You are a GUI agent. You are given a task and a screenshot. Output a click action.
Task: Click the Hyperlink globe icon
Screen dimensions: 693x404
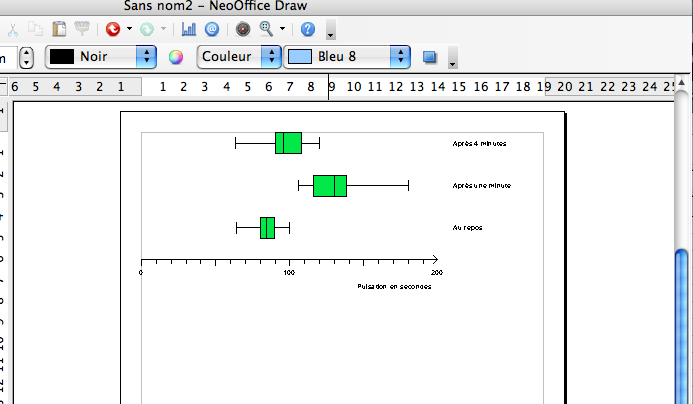tap(211, 29)
